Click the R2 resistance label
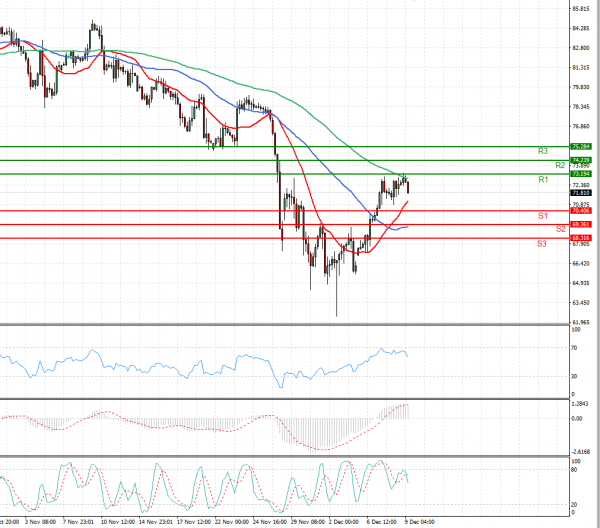The width and height of the screenshot is (600, 528). point(560,165)
